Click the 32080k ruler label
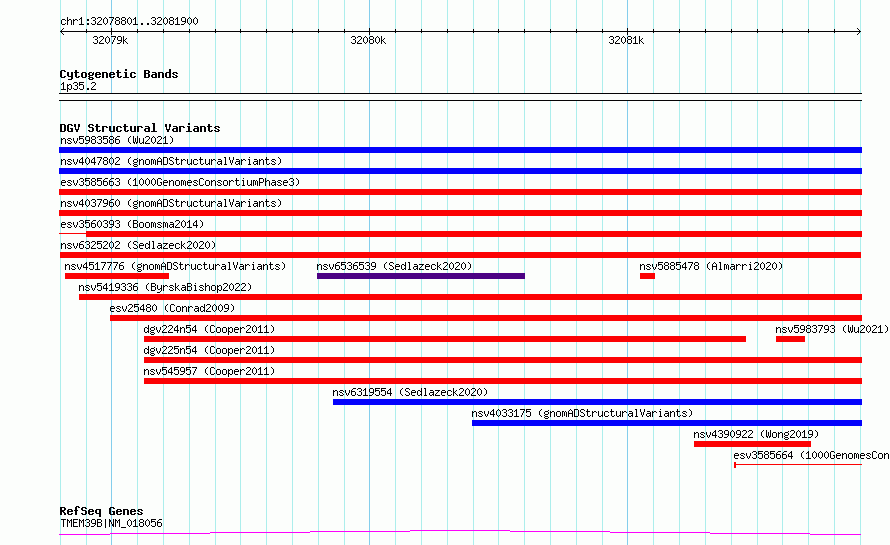 click(368, 40)
